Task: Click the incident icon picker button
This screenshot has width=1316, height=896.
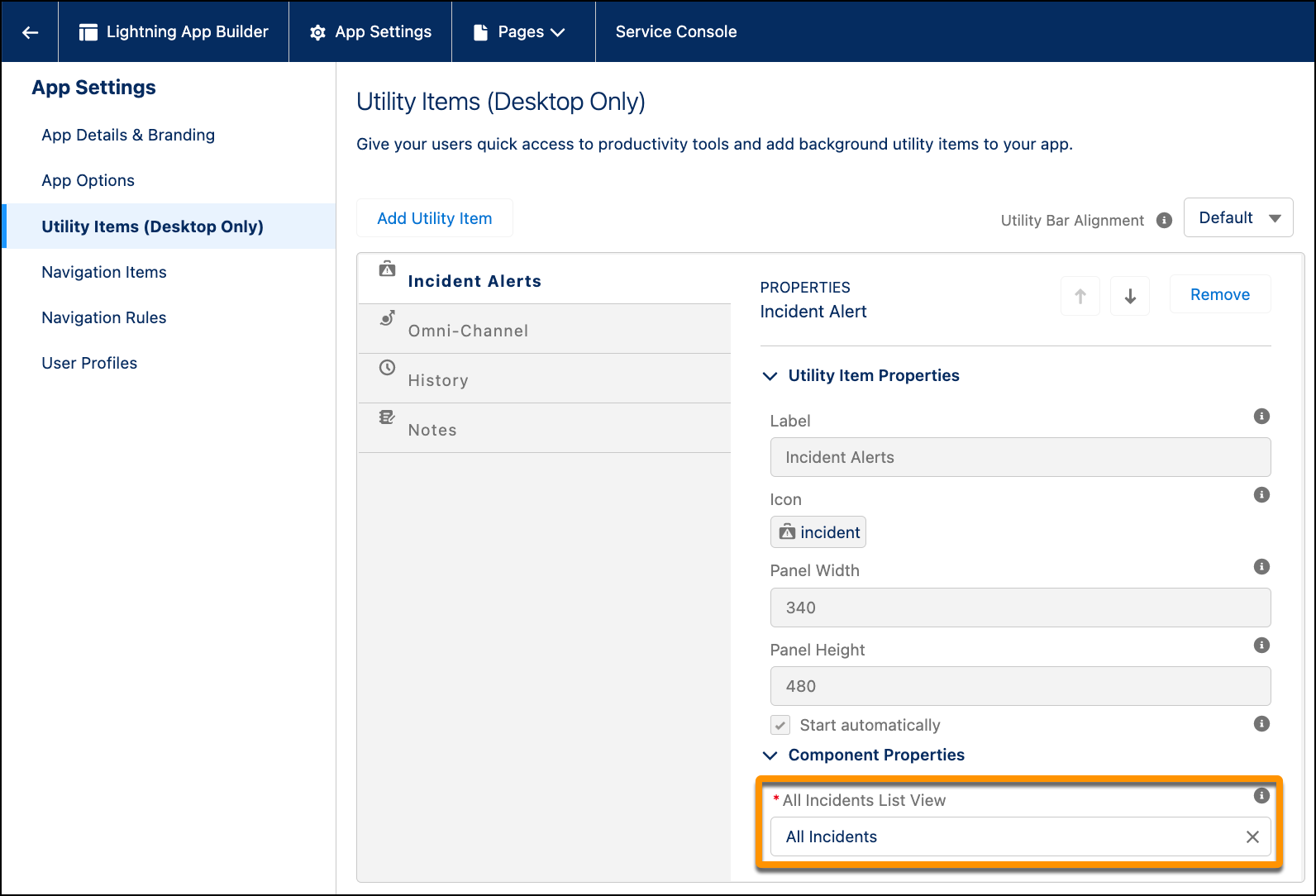Action: point(818,532)
